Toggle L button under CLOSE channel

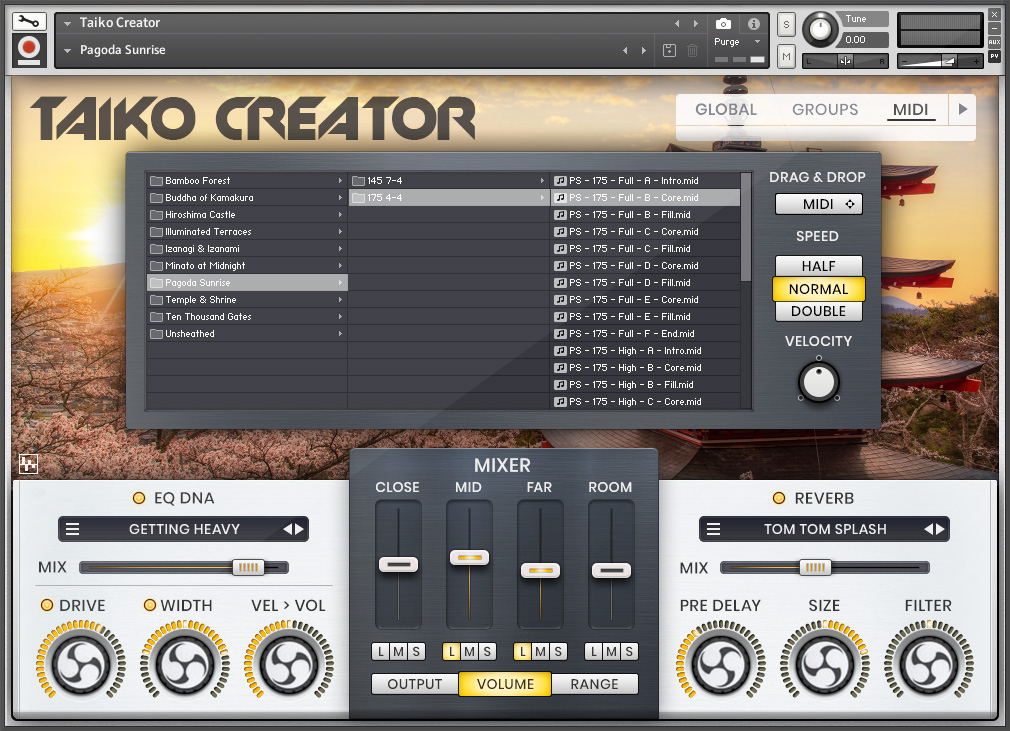(x=381, y=652)
